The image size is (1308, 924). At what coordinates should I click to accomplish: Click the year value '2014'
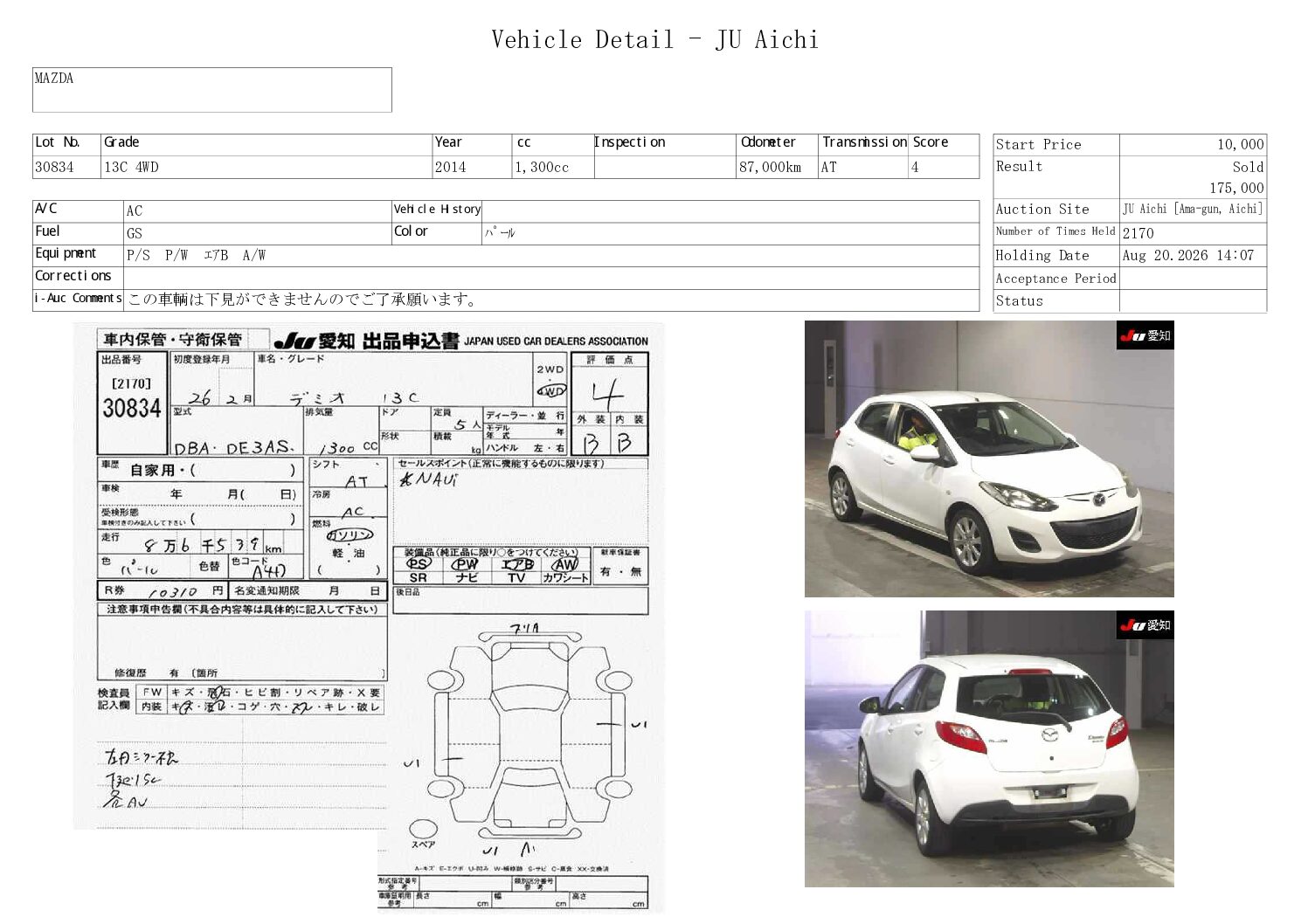coord(451,167)
